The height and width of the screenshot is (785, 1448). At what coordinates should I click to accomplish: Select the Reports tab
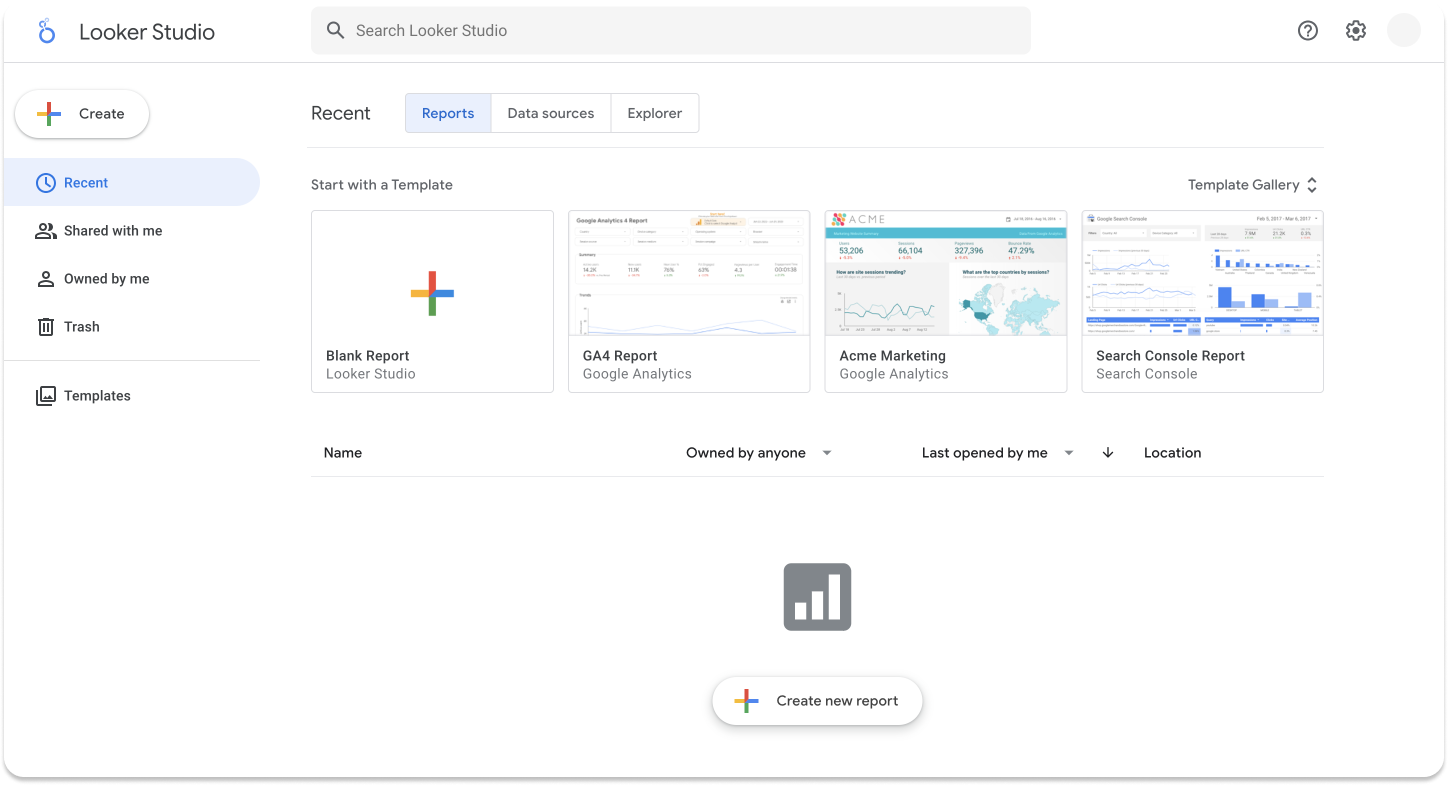click(x=448, y=114)
